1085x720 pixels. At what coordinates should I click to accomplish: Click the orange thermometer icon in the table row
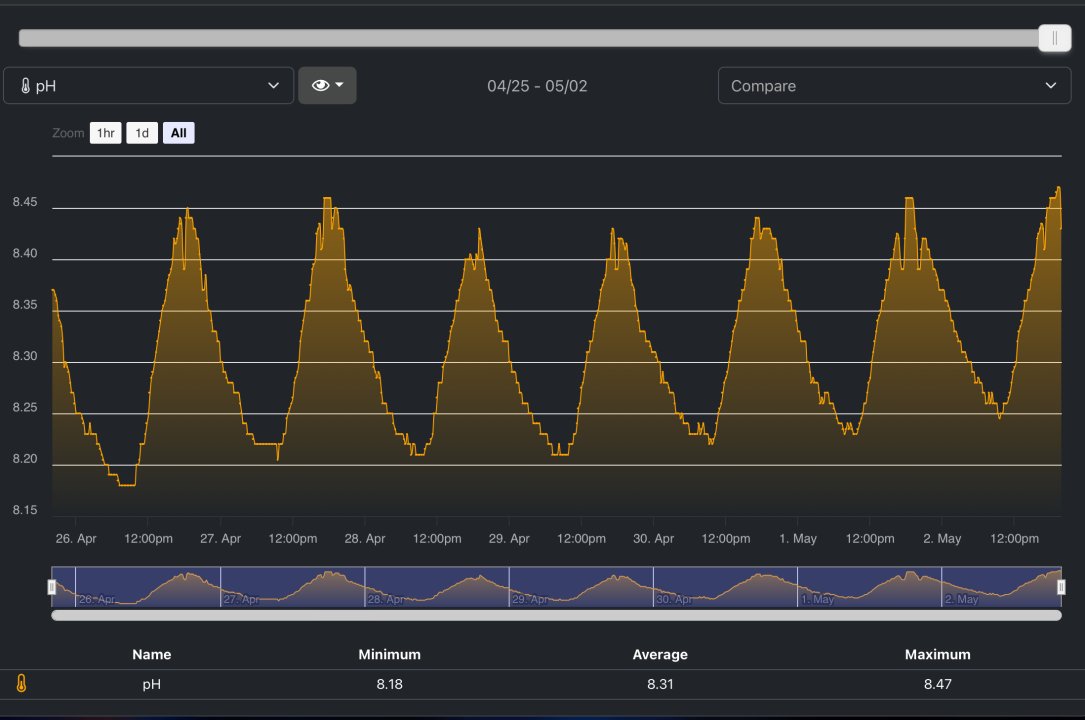point(21,684)
